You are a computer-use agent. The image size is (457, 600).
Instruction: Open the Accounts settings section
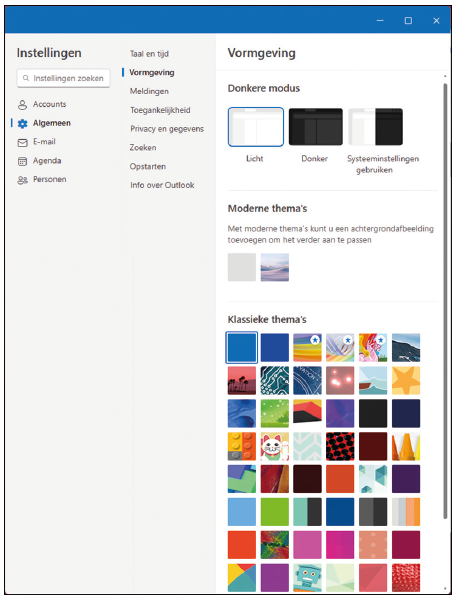[x=42, y=104]
